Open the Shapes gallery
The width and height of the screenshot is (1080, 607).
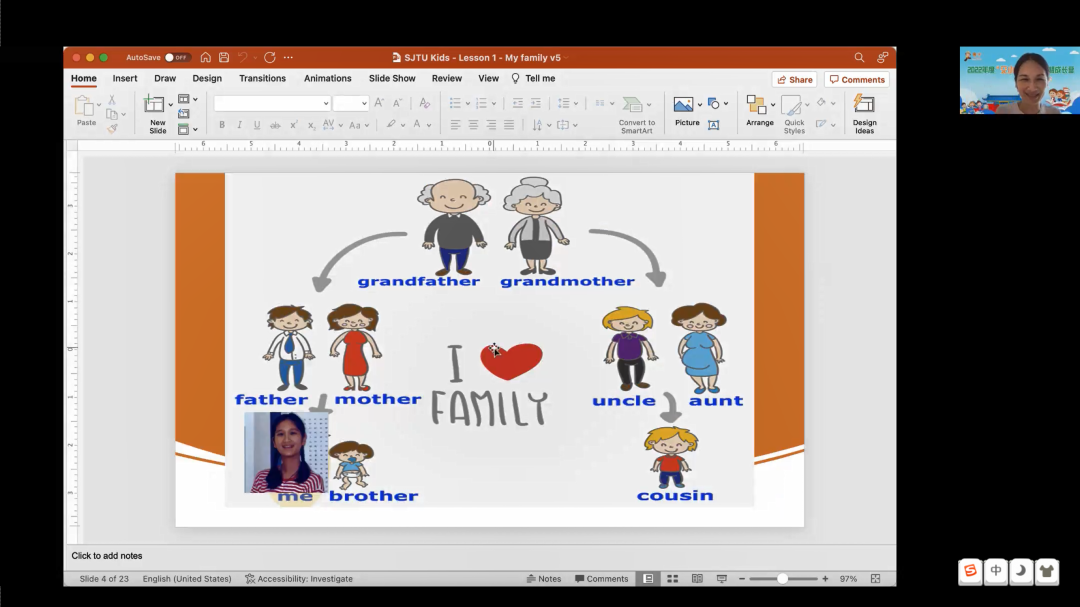pyautogui.click(x=717, y=103)
